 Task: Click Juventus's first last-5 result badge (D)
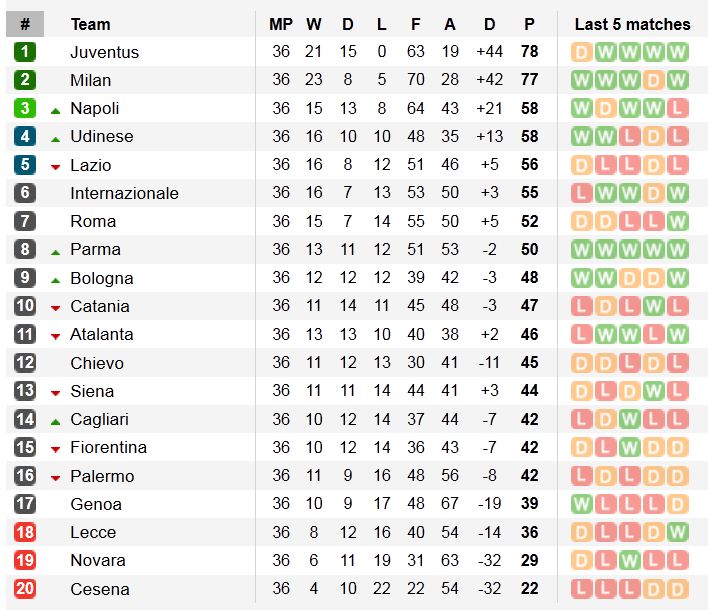coord(582,52)
